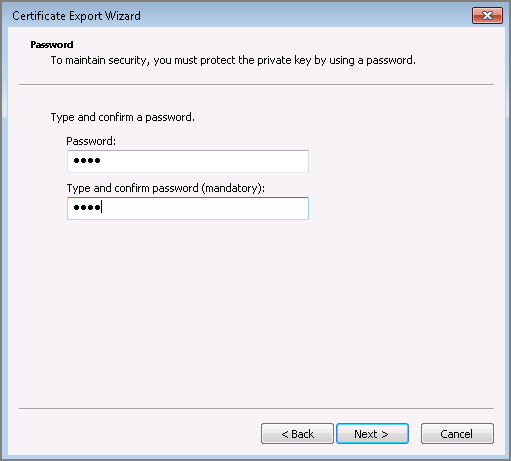Click the 'Password:' field label
Image resolution: width=511 pixels, height=461 pixels.
pos(91,141)
